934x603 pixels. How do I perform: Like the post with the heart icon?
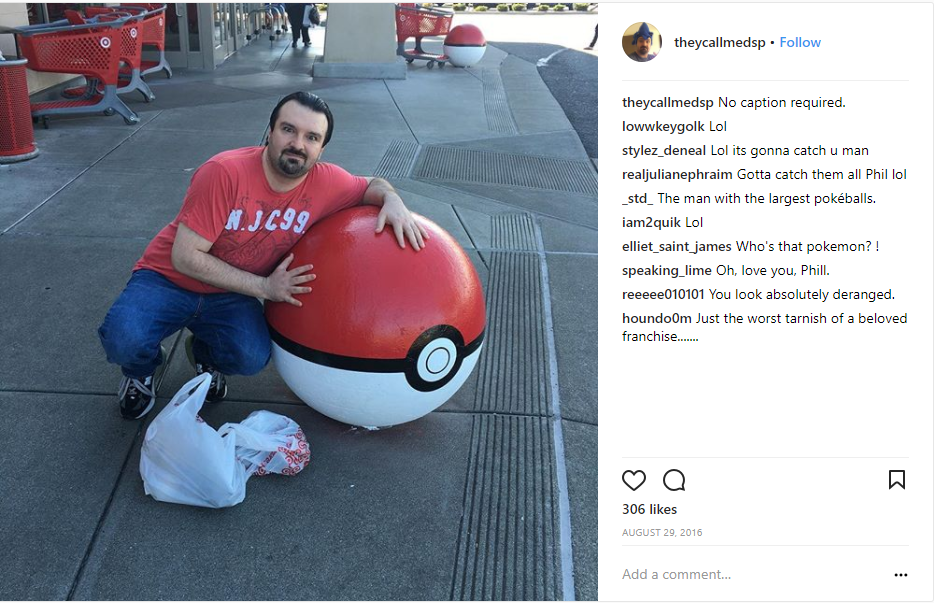(x=634, y=480)
